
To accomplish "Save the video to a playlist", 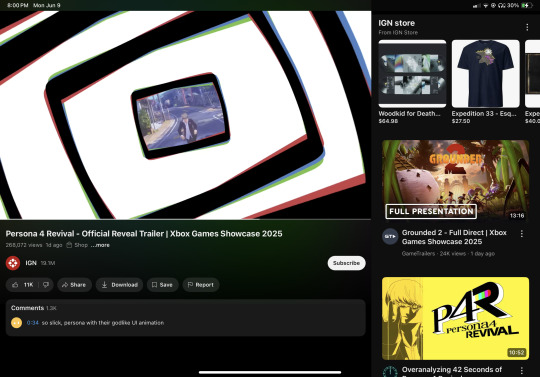I will tap(162, 285).
